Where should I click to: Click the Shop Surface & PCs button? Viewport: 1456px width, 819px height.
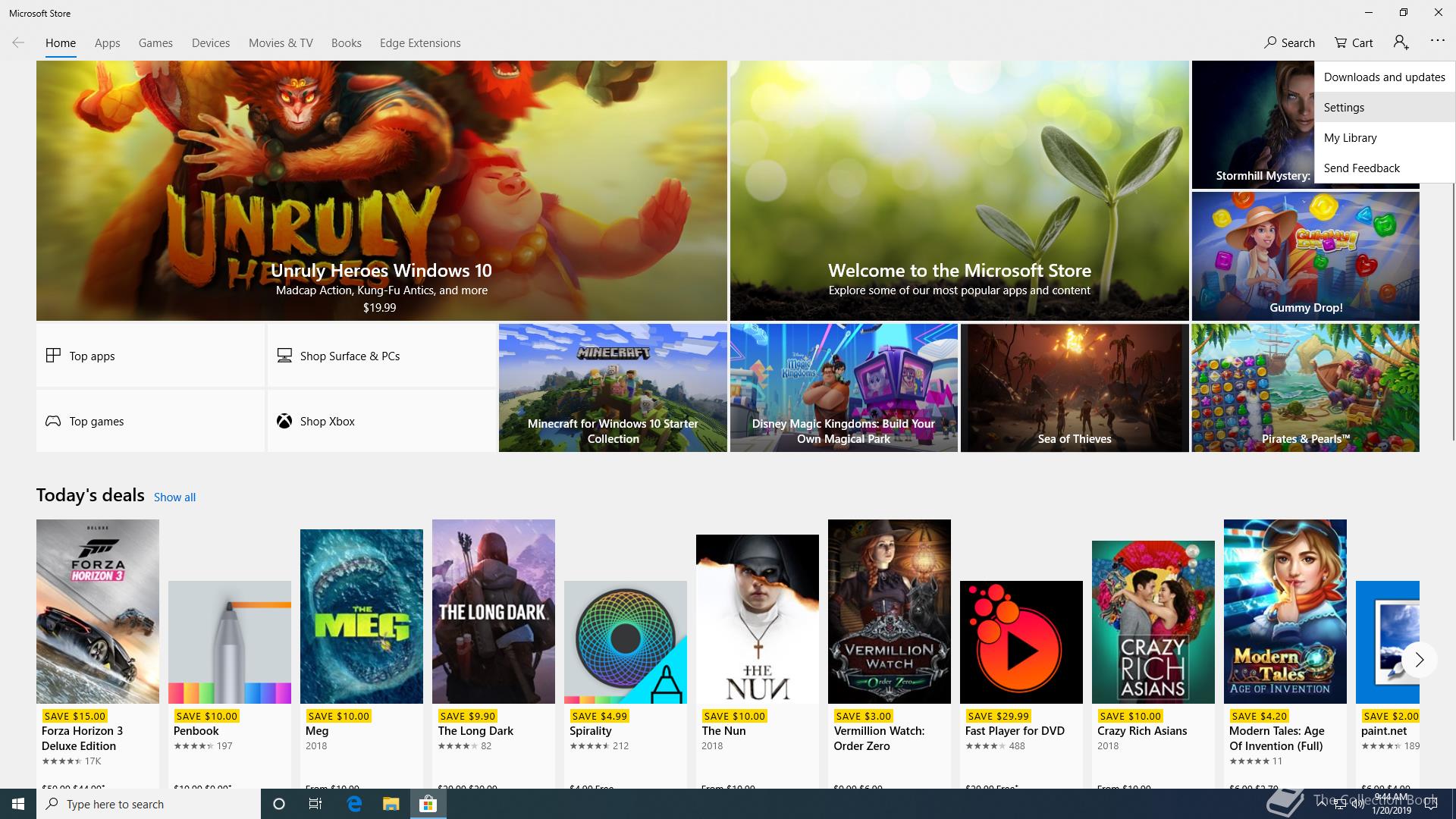click(x=381, y=356)
